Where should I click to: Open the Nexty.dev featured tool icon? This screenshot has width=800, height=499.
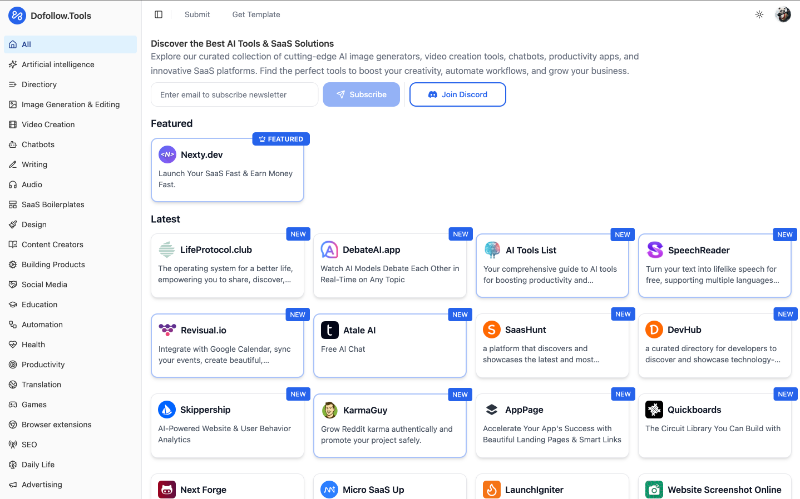[x=167, y=155]
